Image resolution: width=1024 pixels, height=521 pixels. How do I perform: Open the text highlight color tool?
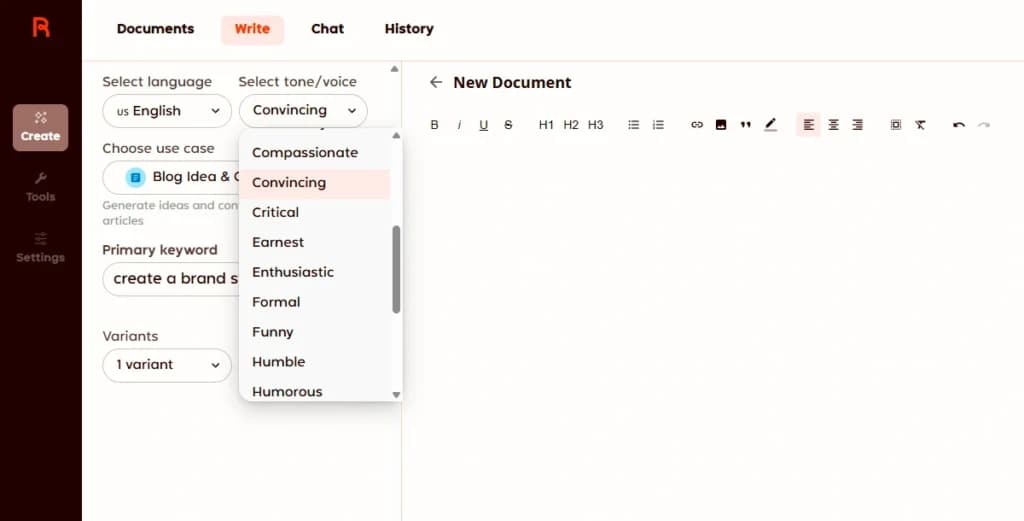[771, 125]
